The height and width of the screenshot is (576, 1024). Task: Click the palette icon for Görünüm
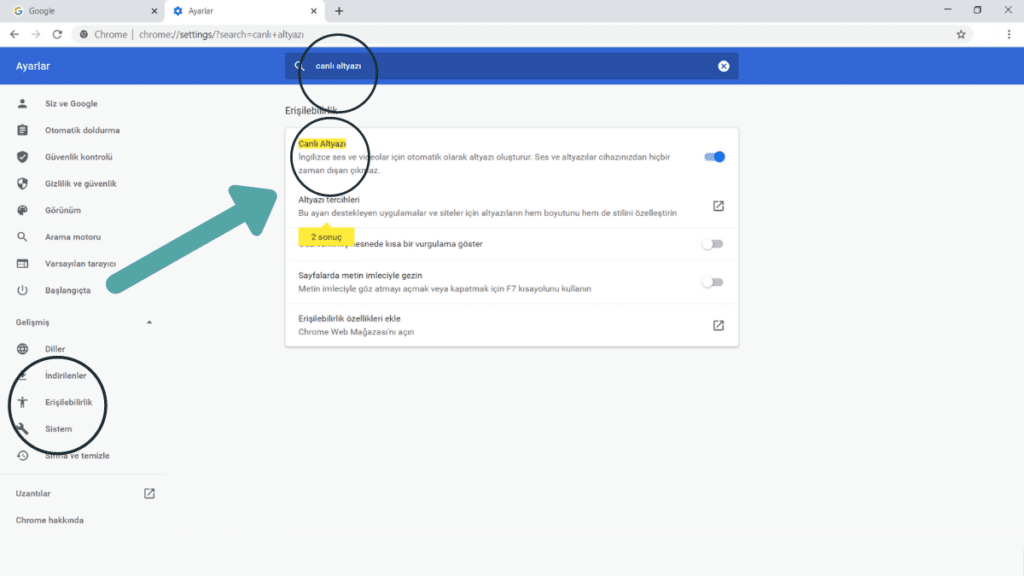click(22, 210)
